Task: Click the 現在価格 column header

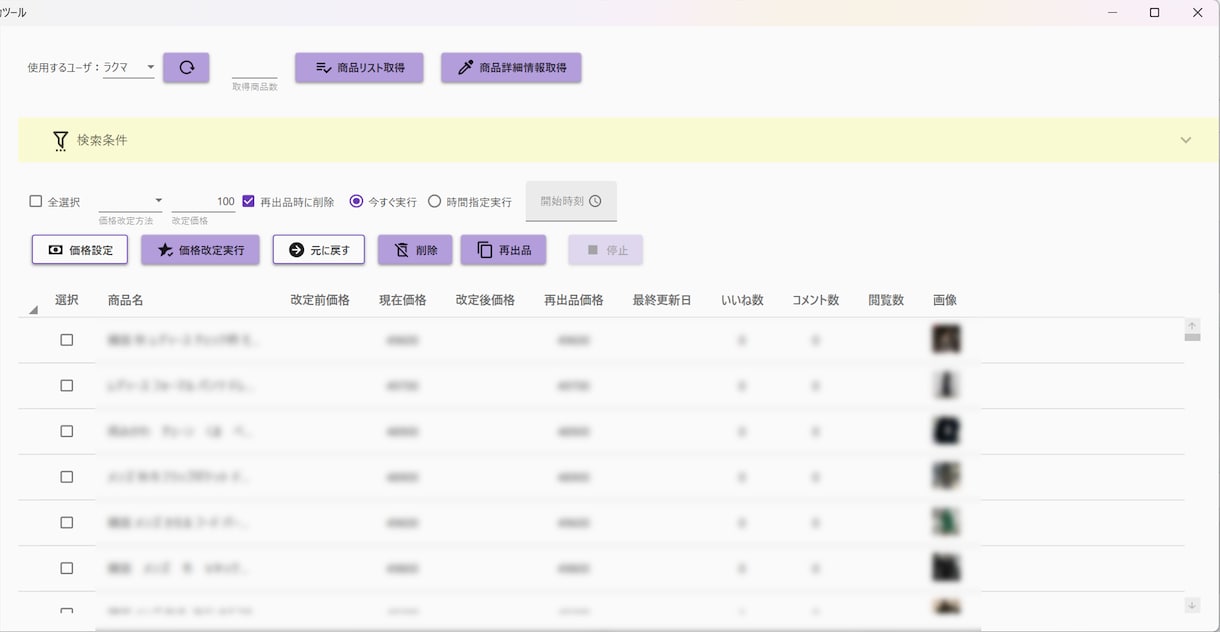Action: (403, 300)
